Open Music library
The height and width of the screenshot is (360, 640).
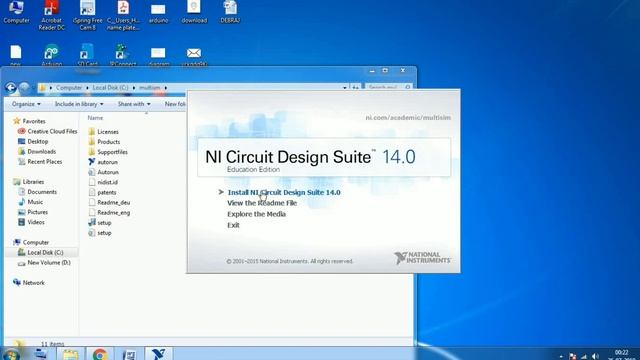point(31,202)
